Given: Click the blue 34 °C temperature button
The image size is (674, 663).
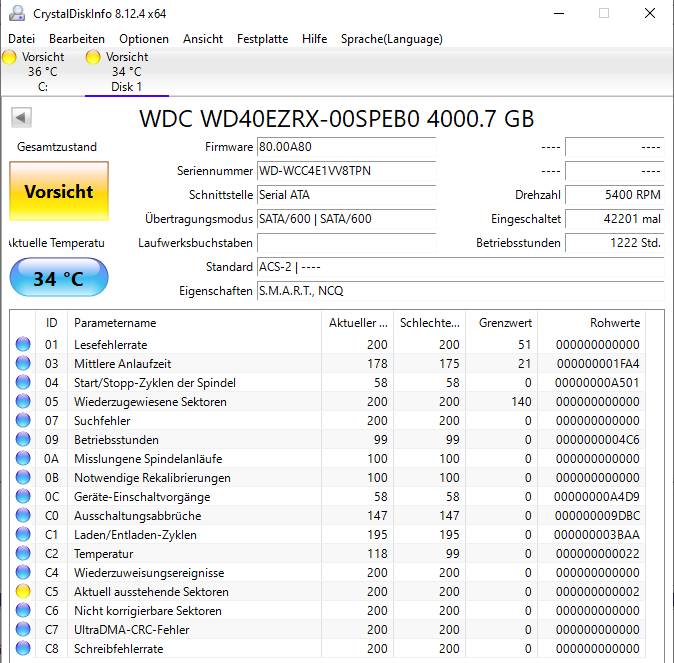Looking at the screenshot, I should tap(59, 277).
